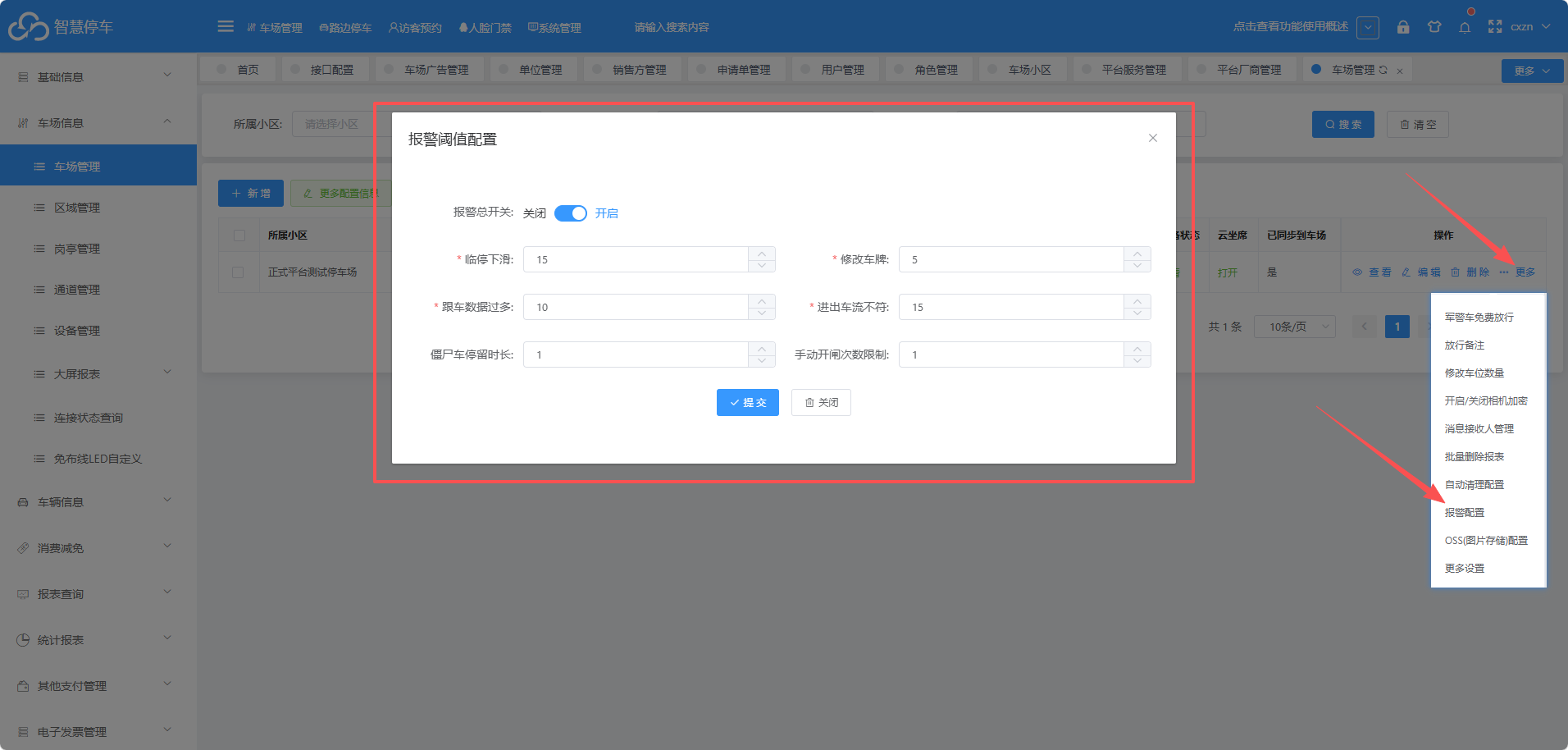Viewport: 1568px width, 750px height.
Task: Select 自动清理配置 in the more menu
Action: click(1475, 484)
